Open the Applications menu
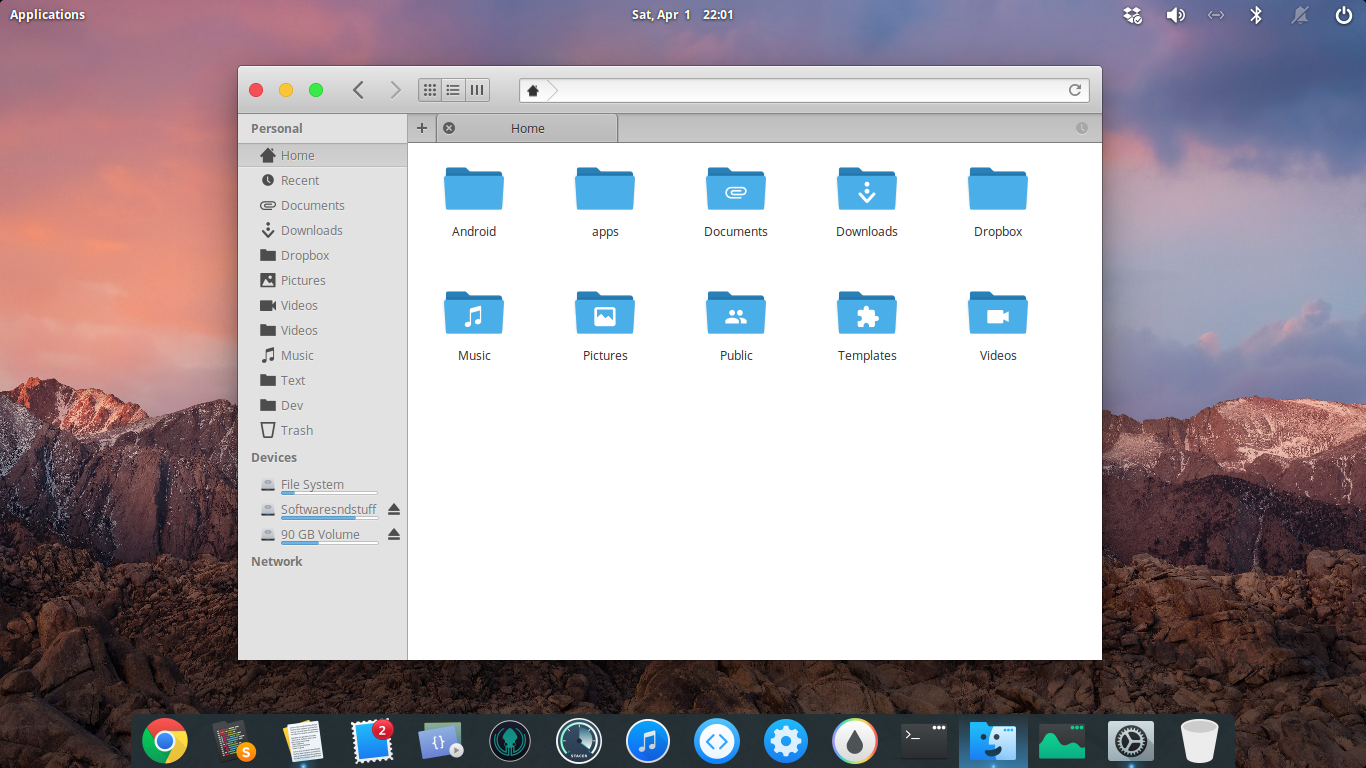 click(x=47, y=15)
